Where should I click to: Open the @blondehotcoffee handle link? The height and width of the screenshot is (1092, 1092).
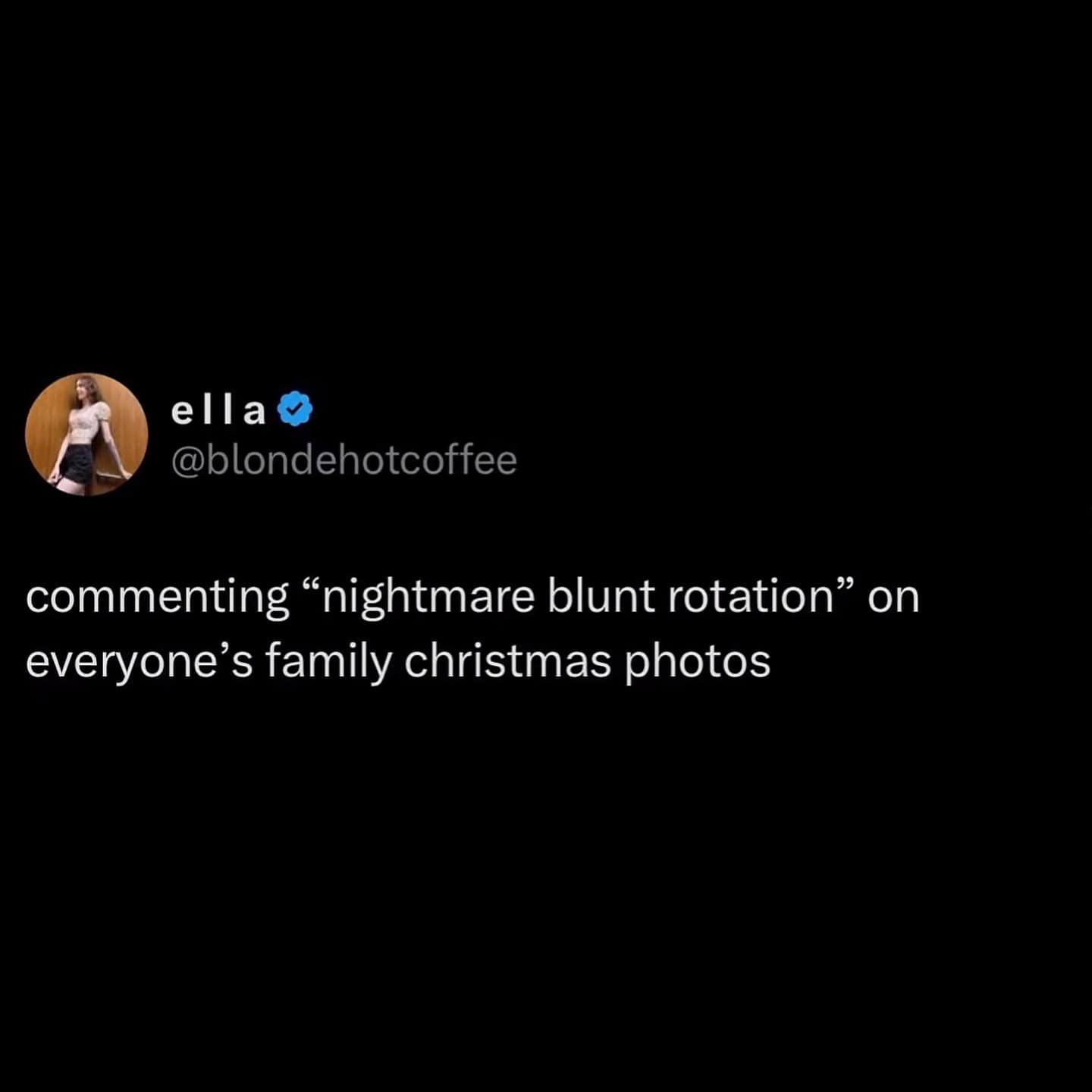tap(344, 460)
